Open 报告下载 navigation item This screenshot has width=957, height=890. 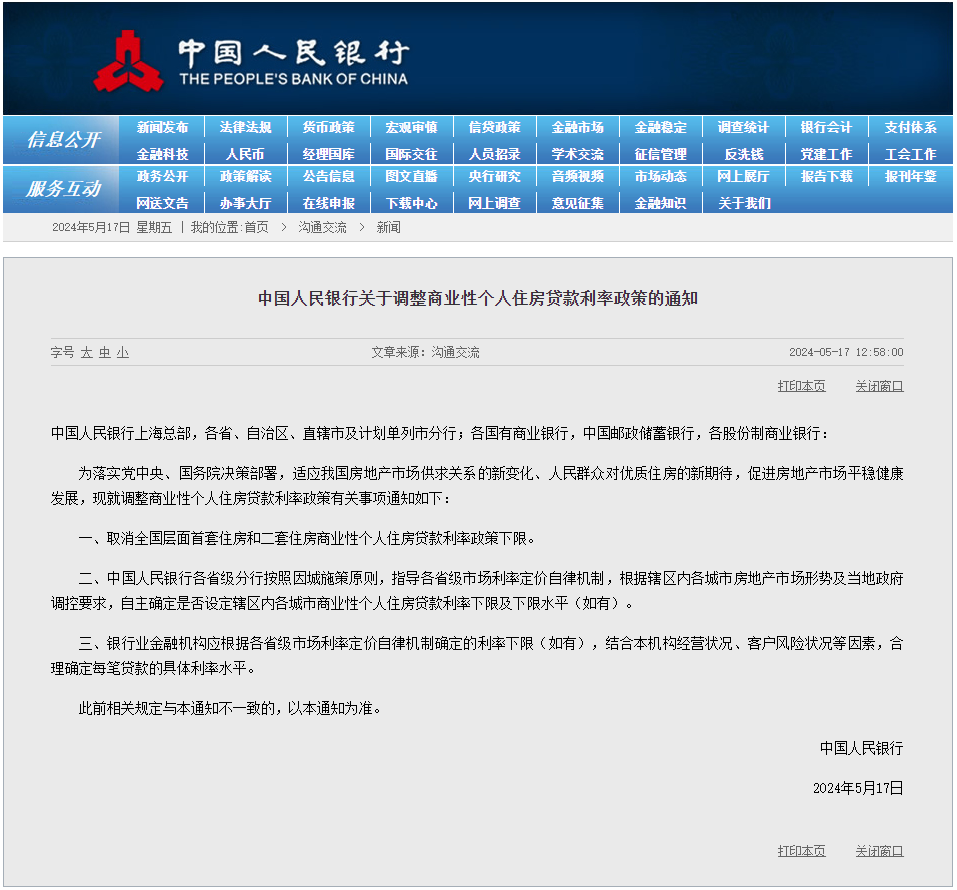(x=826, y=176)
